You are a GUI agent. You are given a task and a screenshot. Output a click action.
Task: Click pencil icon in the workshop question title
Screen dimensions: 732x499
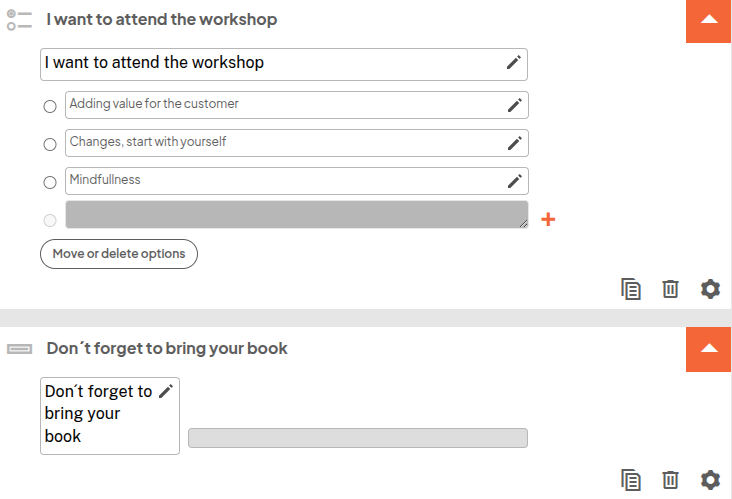click(513, 63)
